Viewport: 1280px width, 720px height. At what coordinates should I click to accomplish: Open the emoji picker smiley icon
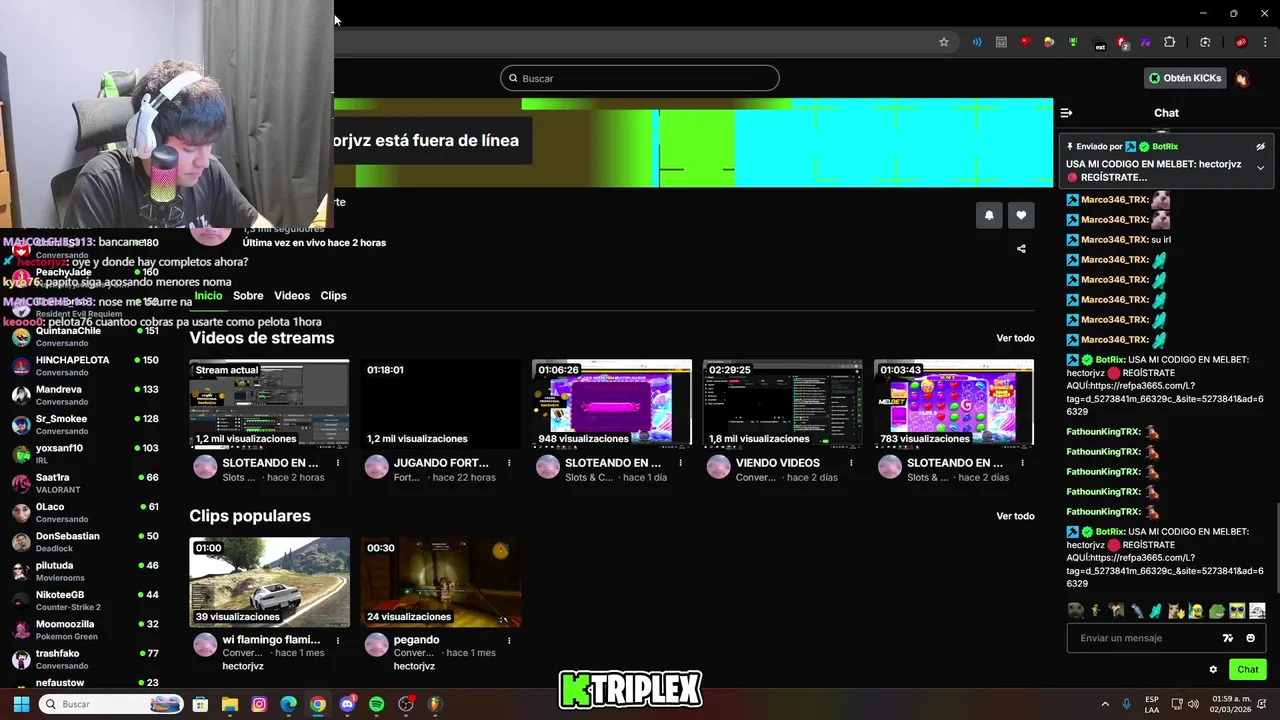click(x=1250, y=638)
